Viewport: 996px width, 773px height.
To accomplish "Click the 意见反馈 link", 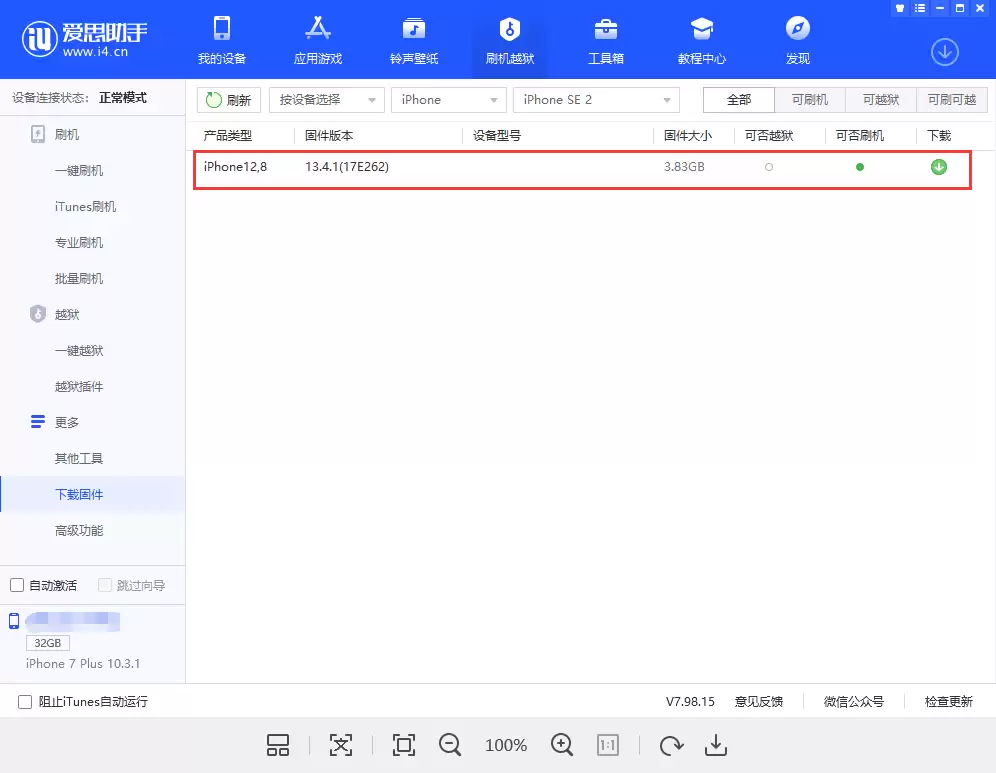I will point(758,702).
